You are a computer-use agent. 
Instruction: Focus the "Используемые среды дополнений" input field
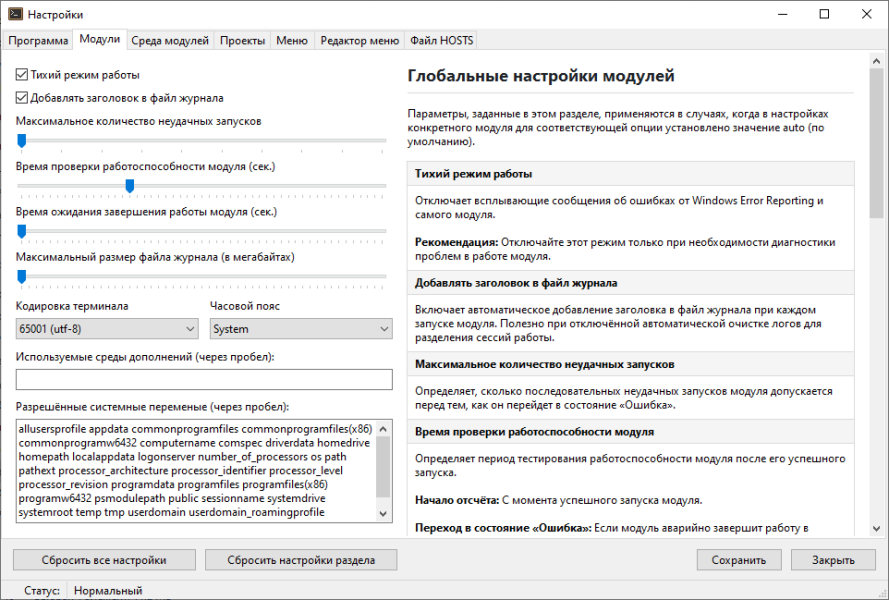click(x=204, y=379)
